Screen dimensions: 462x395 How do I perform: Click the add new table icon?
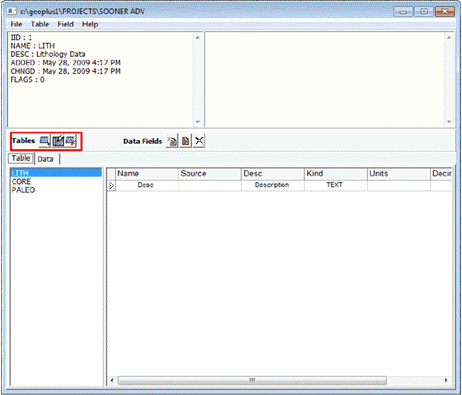tap(45, 141)
